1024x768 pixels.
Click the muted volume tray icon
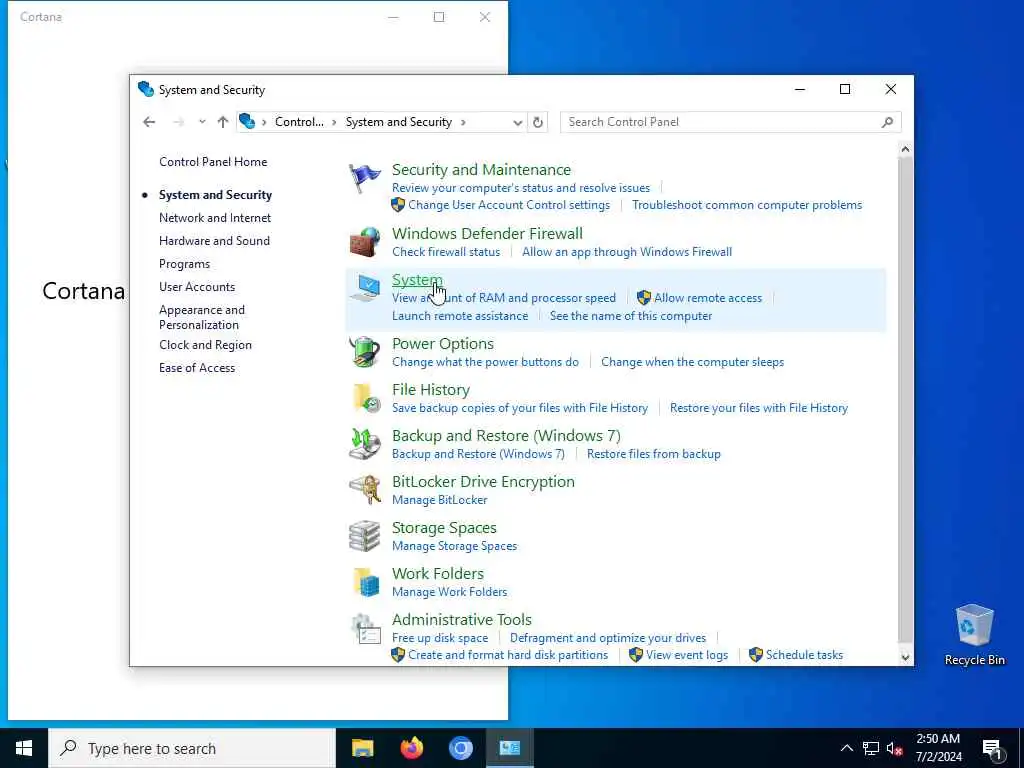coord(895,748)
